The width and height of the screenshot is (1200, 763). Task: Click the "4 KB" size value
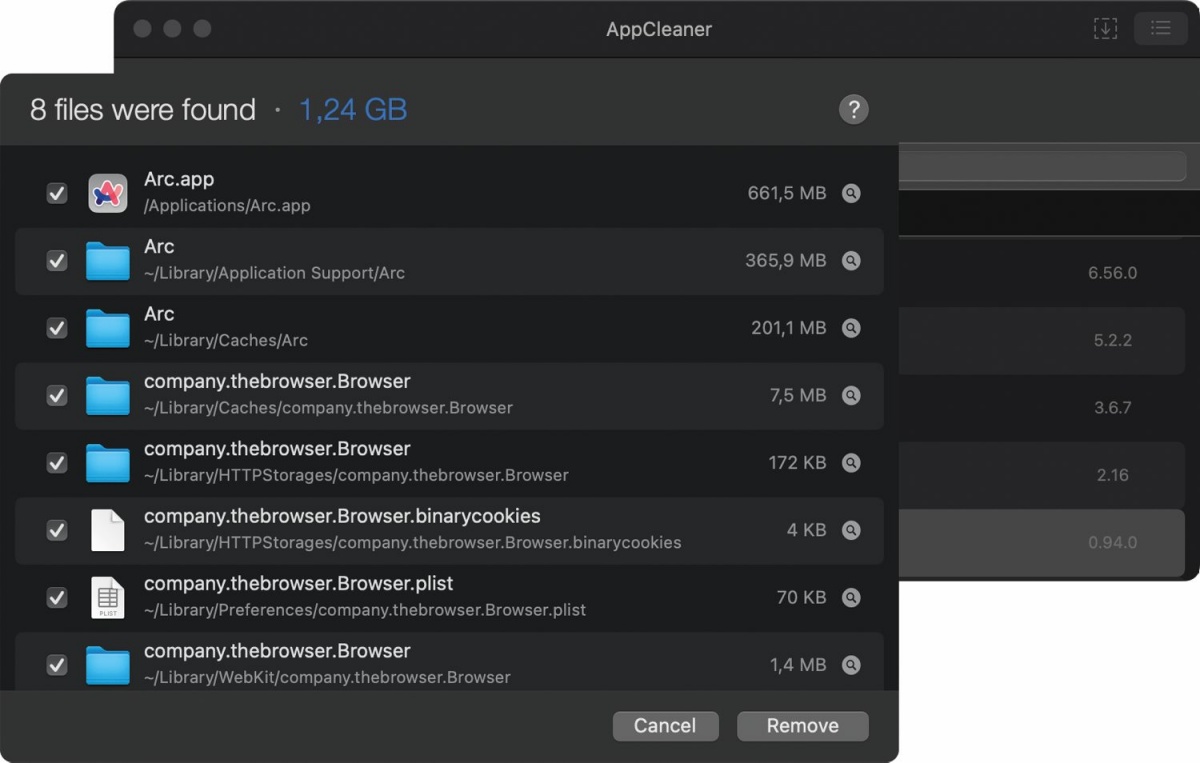click(x=807, y=530)
